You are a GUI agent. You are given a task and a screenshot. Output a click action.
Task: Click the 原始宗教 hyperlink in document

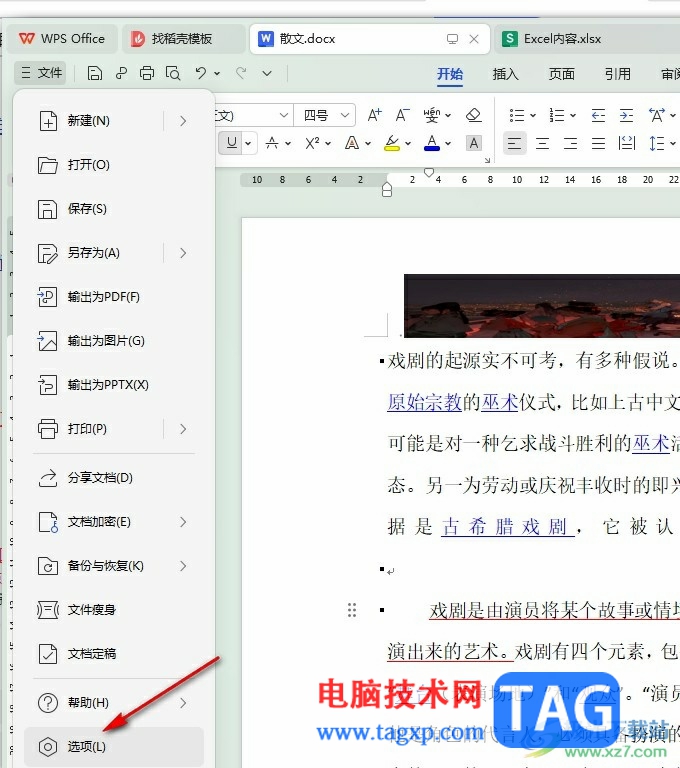point(424,403)
